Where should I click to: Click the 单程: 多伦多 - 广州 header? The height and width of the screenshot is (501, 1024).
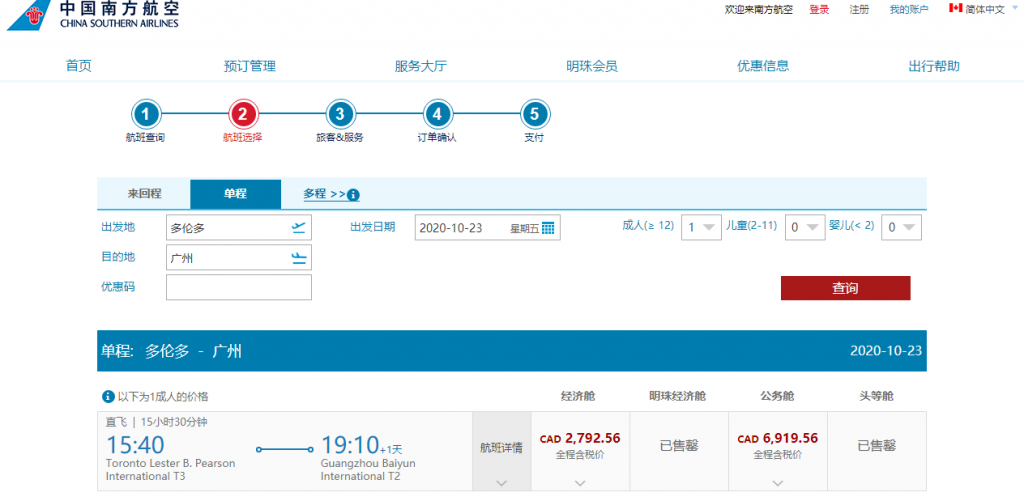171,351
